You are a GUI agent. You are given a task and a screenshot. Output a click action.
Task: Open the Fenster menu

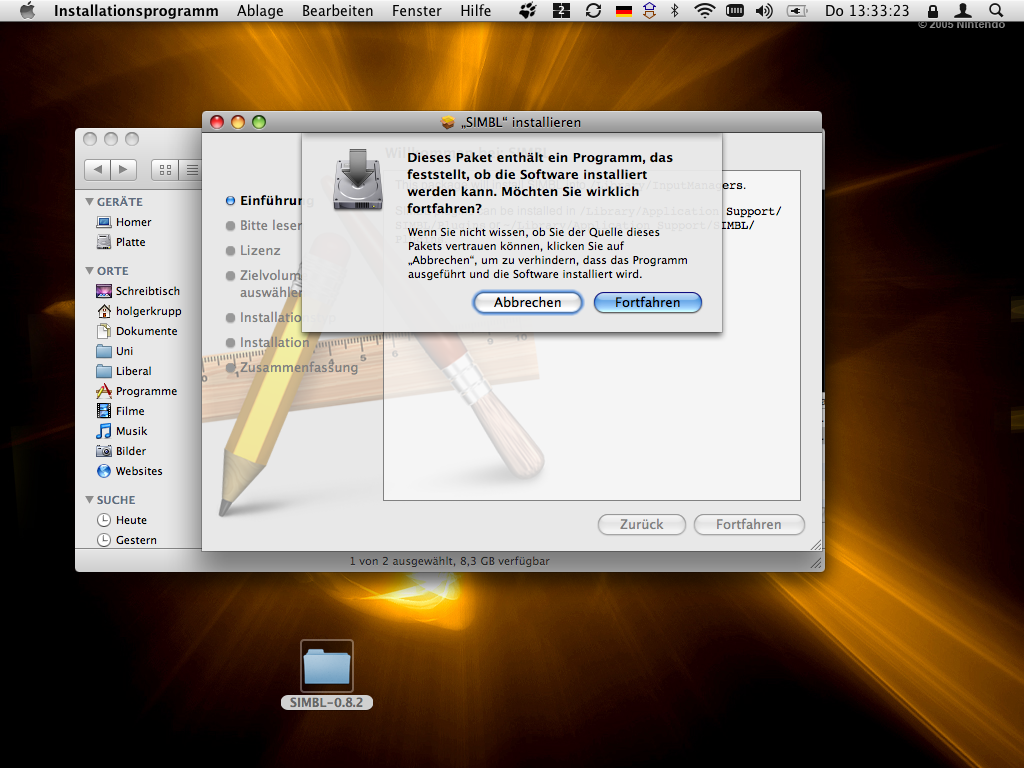pos(417,11)
